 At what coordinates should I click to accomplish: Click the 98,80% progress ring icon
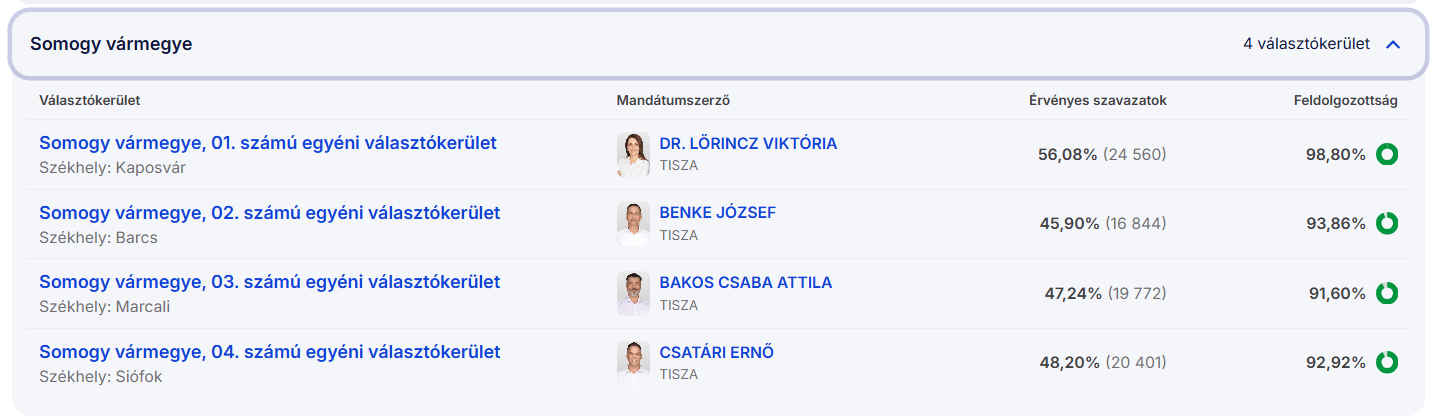click(1387, 154)
